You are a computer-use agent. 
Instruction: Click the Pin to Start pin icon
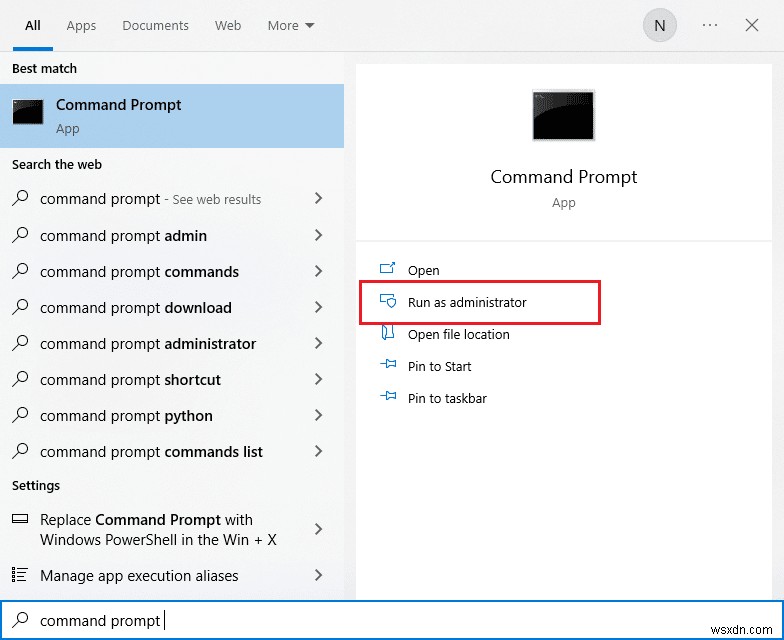[389, 366]
